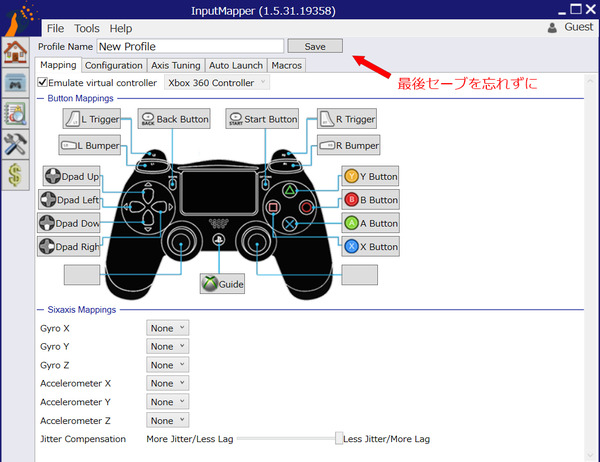
Task: Select the L Bumper mapping
Action: point(90,145)
